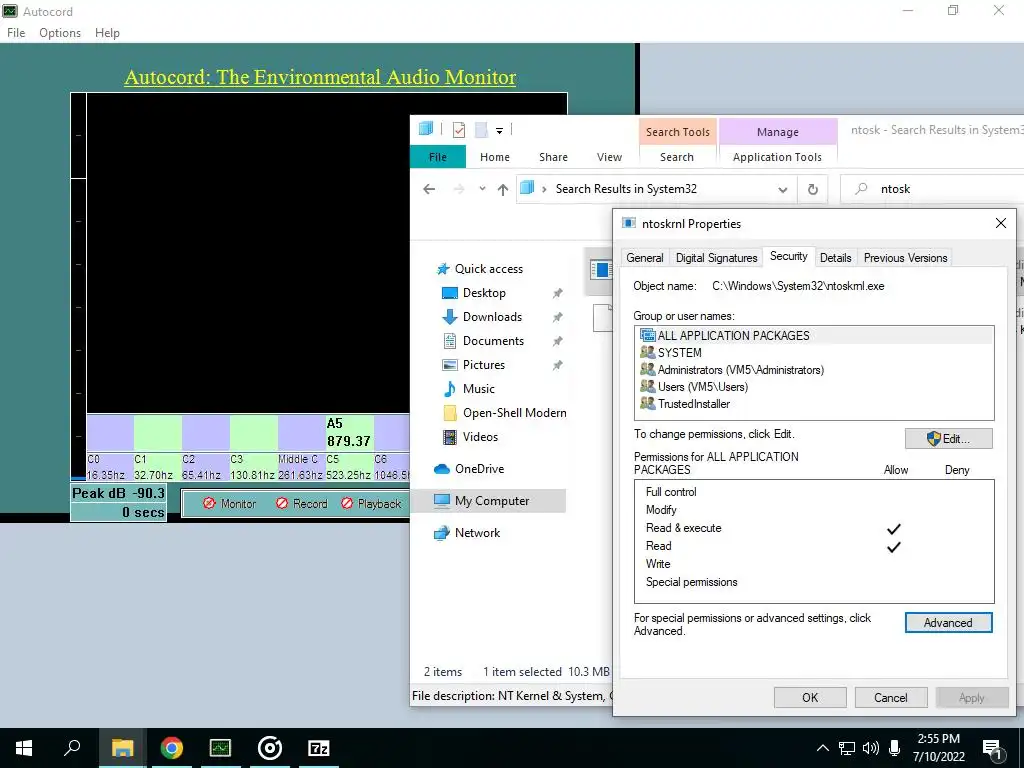Click the Monitor button in Autocord
The image size is (1024, 768).
click(x=229, y=504)
